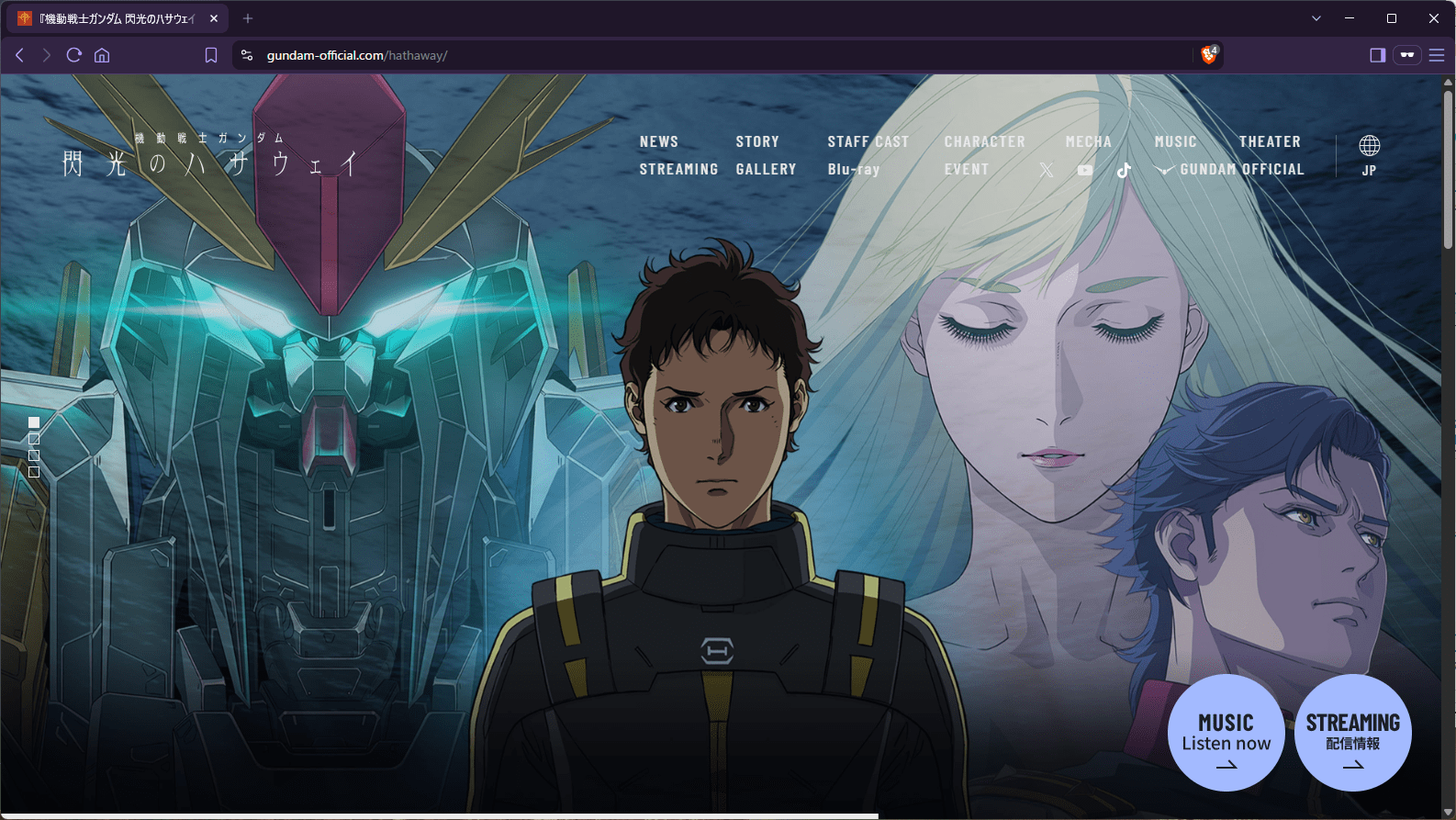Open the browser home page
The height and width of the screenshot is (820, 1456).
pos(102,55)
